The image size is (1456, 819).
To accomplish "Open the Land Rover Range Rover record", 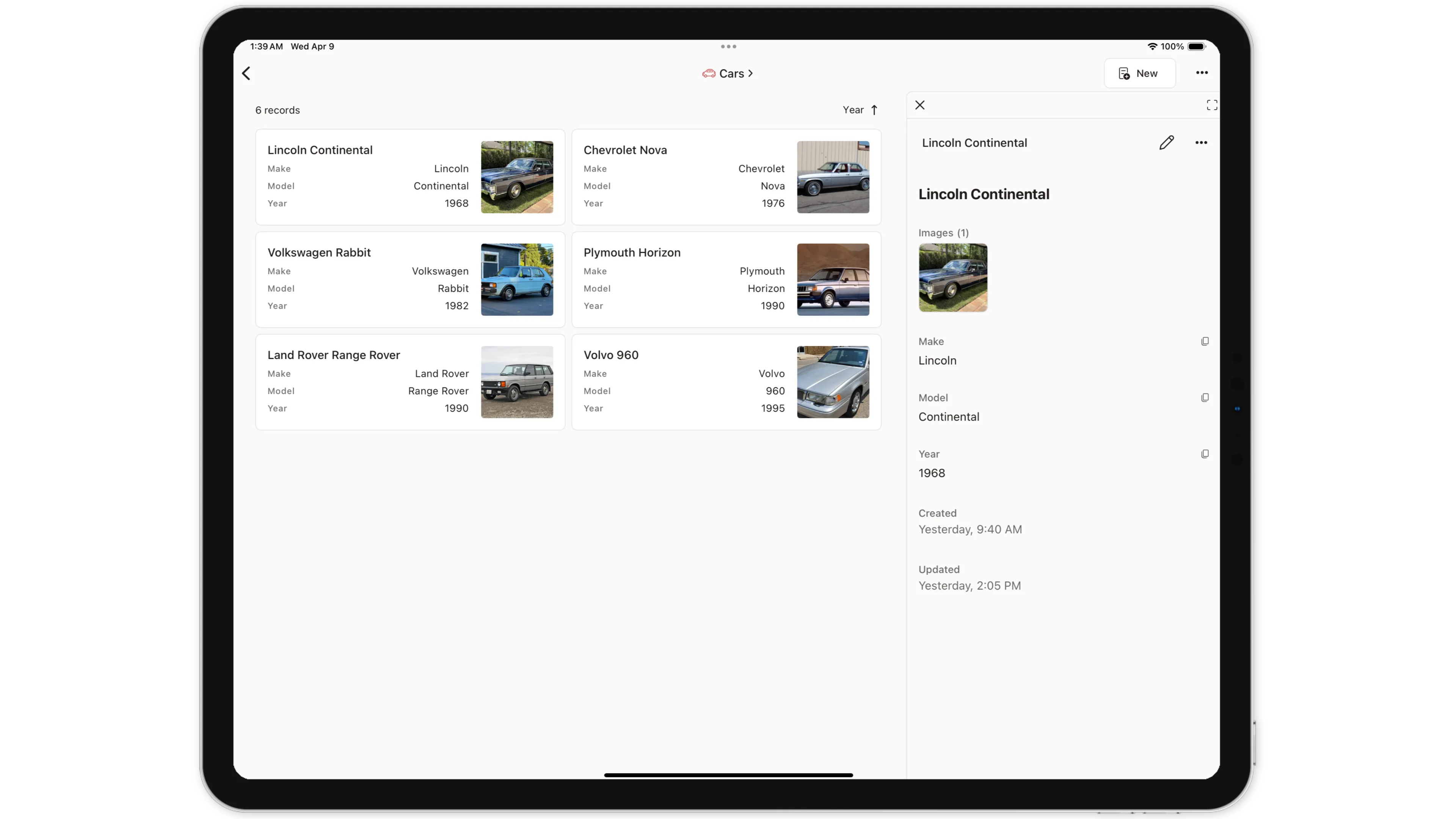I will [410, 382].
